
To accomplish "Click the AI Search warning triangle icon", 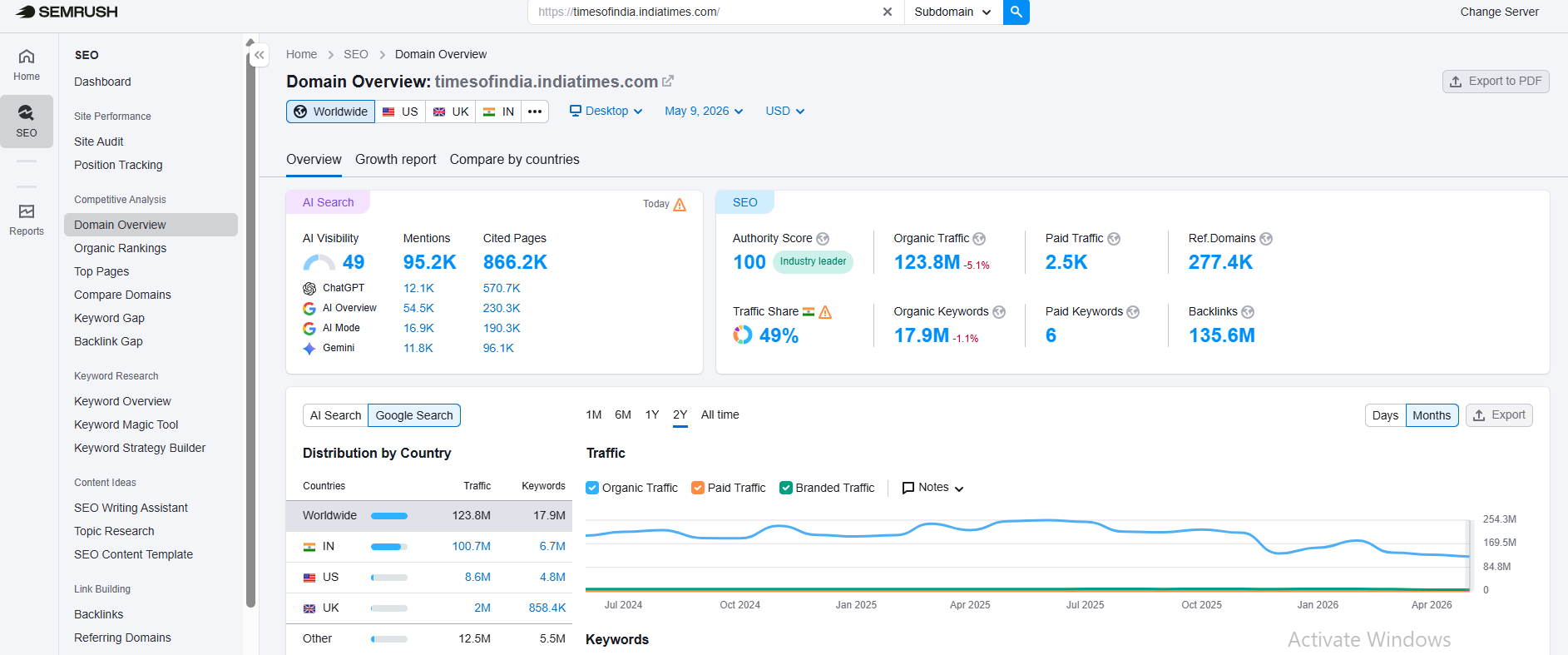I will click(x=680, y=205).
